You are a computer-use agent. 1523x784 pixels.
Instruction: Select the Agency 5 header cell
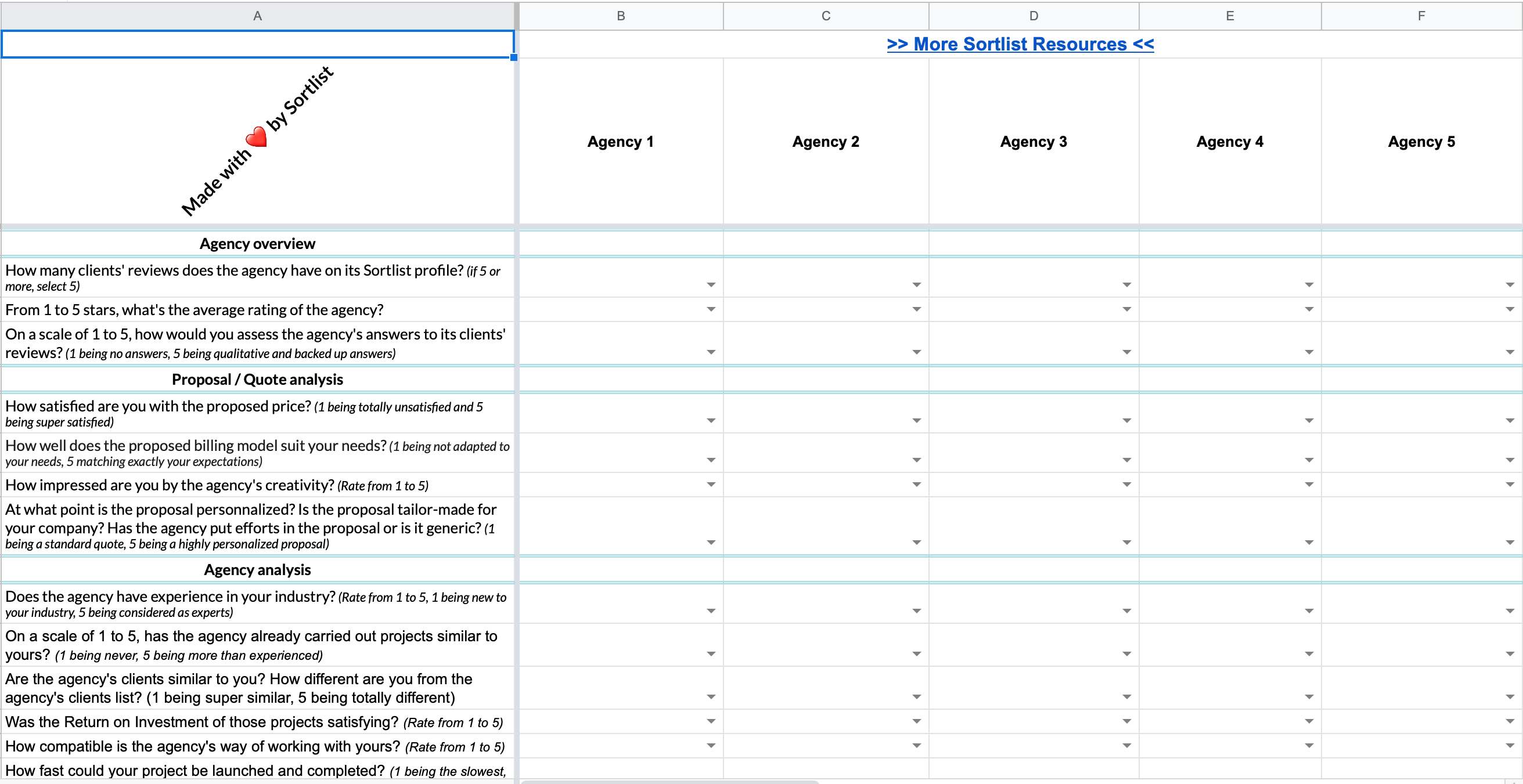[1421, 141]
